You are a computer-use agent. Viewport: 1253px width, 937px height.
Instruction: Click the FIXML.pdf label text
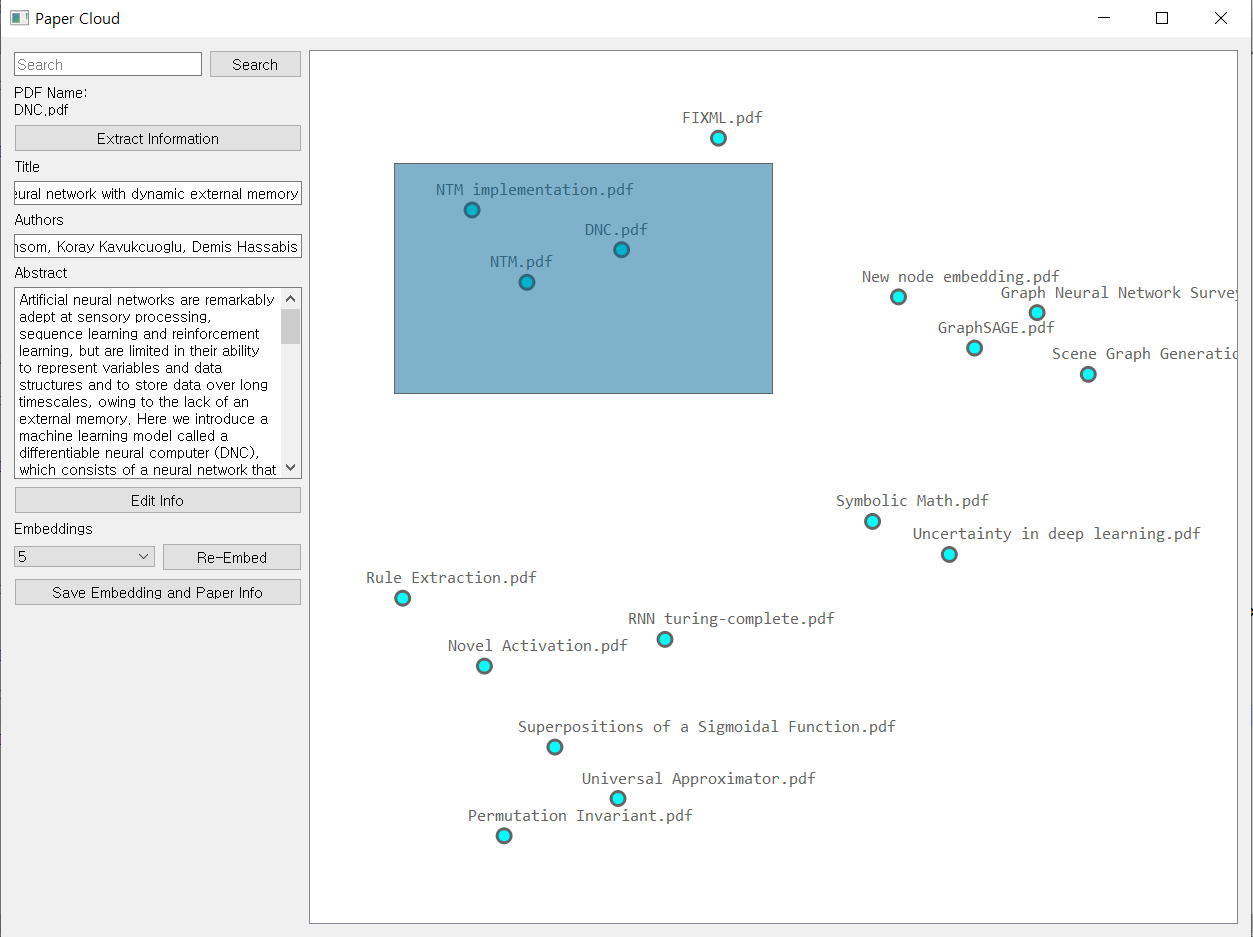722,117
